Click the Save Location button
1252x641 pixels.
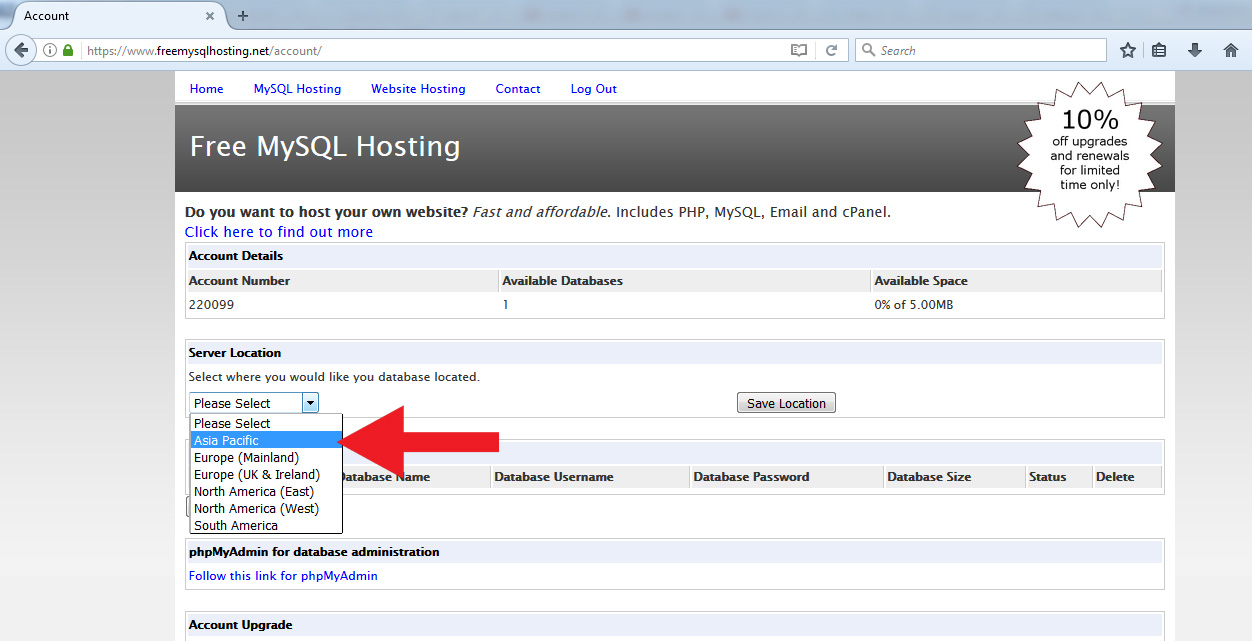[786, 403]
